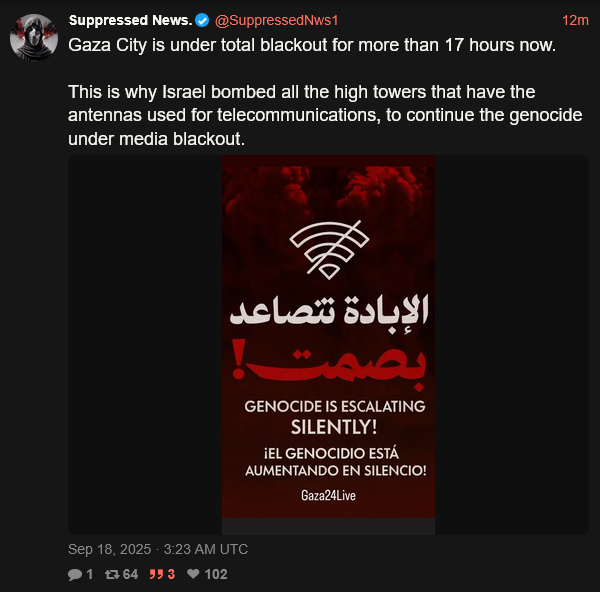Image resolution: width=600 pixels, height=592 pixels.
Task: Click the like count 102
Action: pos(216,574)
